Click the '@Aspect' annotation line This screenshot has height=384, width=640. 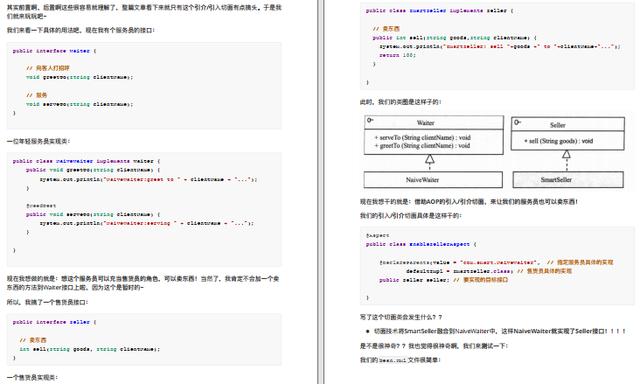(378, 235)
